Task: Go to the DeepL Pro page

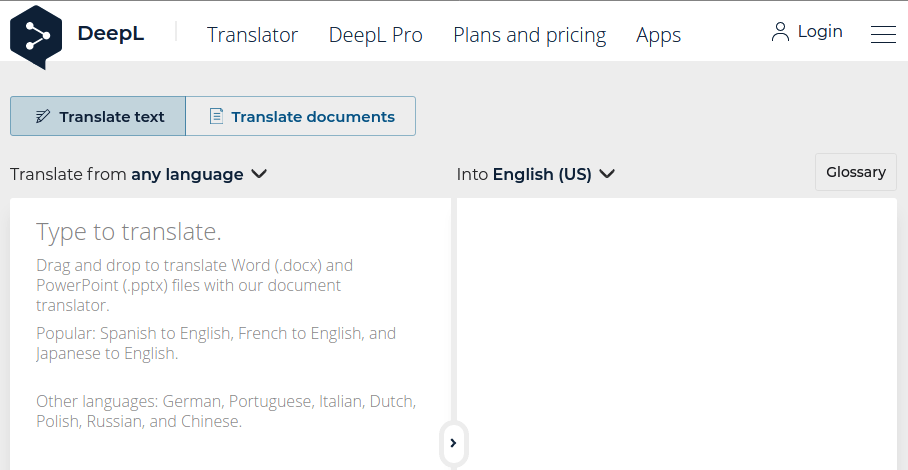Action: (375, 35)
